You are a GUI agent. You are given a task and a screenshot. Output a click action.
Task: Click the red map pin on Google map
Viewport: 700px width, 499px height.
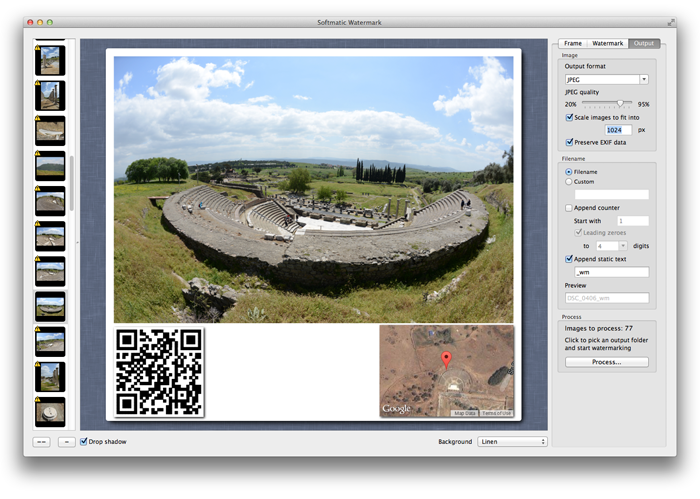pyautogui.click(x=446, y=360)
